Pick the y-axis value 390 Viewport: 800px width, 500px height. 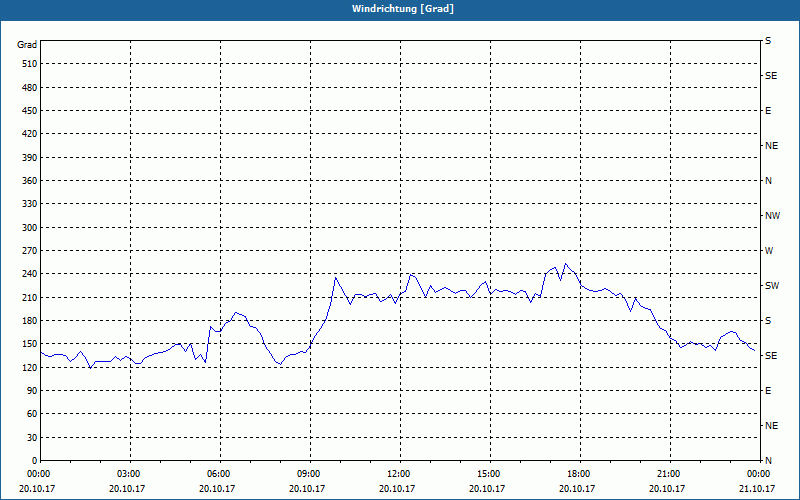click(30, 158)
